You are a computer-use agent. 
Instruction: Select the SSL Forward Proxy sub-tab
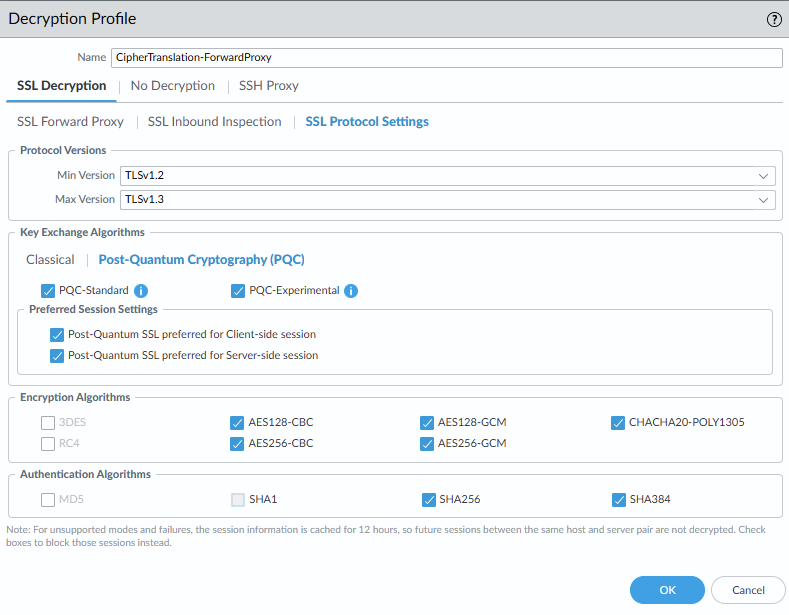(70, 122)
